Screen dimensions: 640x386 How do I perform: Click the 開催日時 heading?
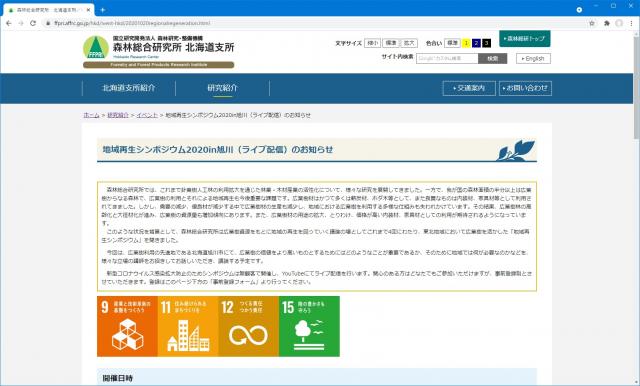[118, 378]
